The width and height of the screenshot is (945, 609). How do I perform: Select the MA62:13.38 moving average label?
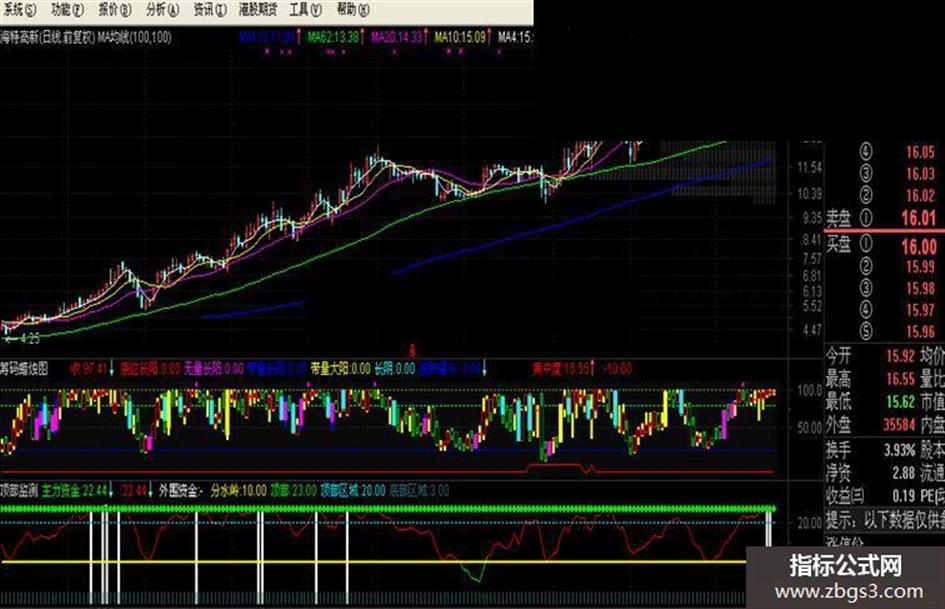coord(333,37)
